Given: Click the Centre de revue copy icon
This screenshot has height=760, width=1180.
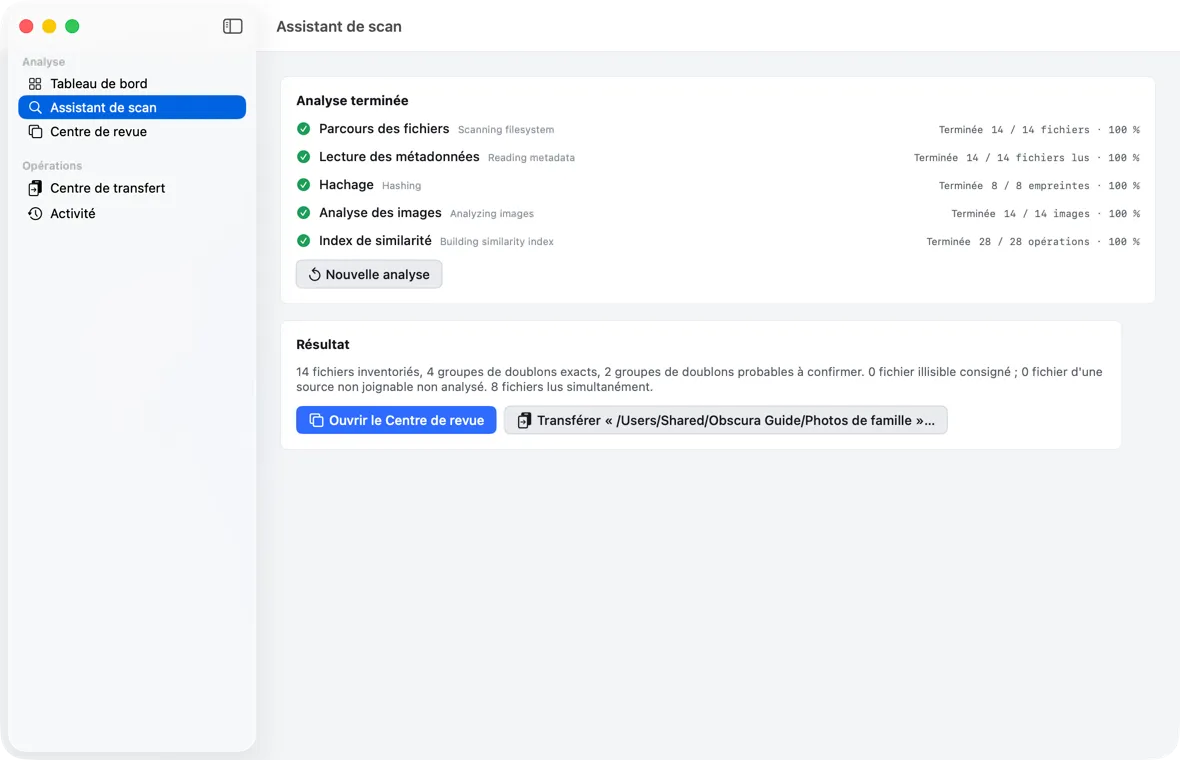Looking at the screenshot, I should coord(35,132).
